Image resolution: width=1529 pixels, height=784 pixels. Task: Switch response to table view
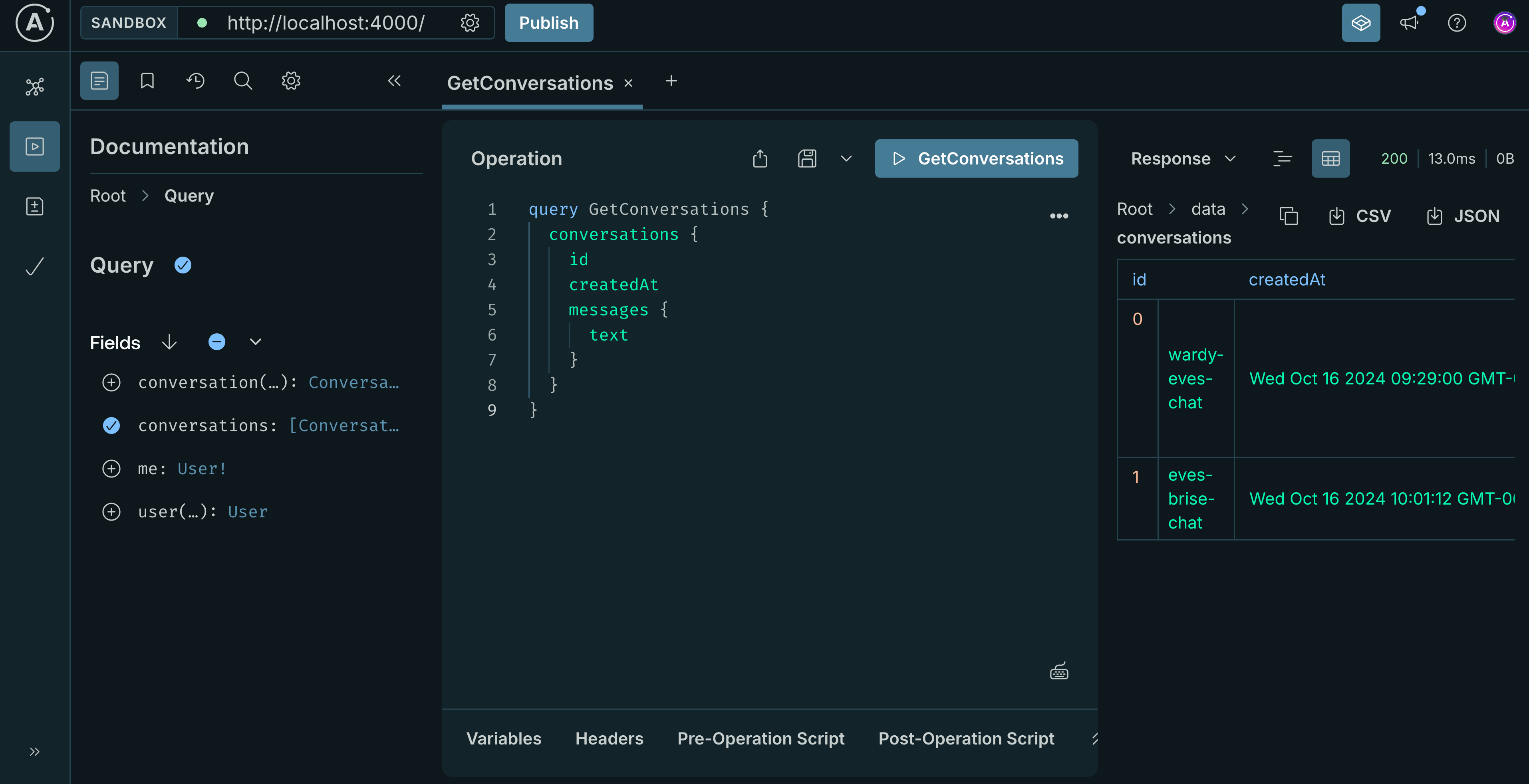[1330, 158]
